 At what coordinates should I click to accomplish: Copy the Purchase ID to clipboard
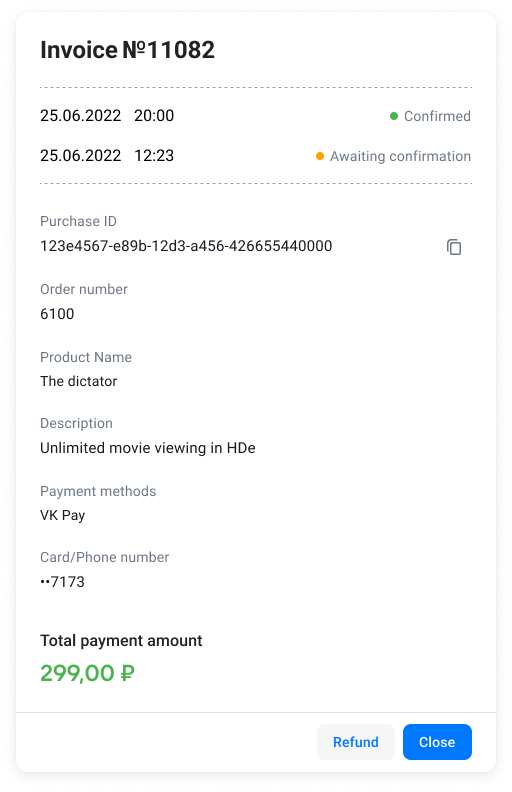[x=454, y=247]
